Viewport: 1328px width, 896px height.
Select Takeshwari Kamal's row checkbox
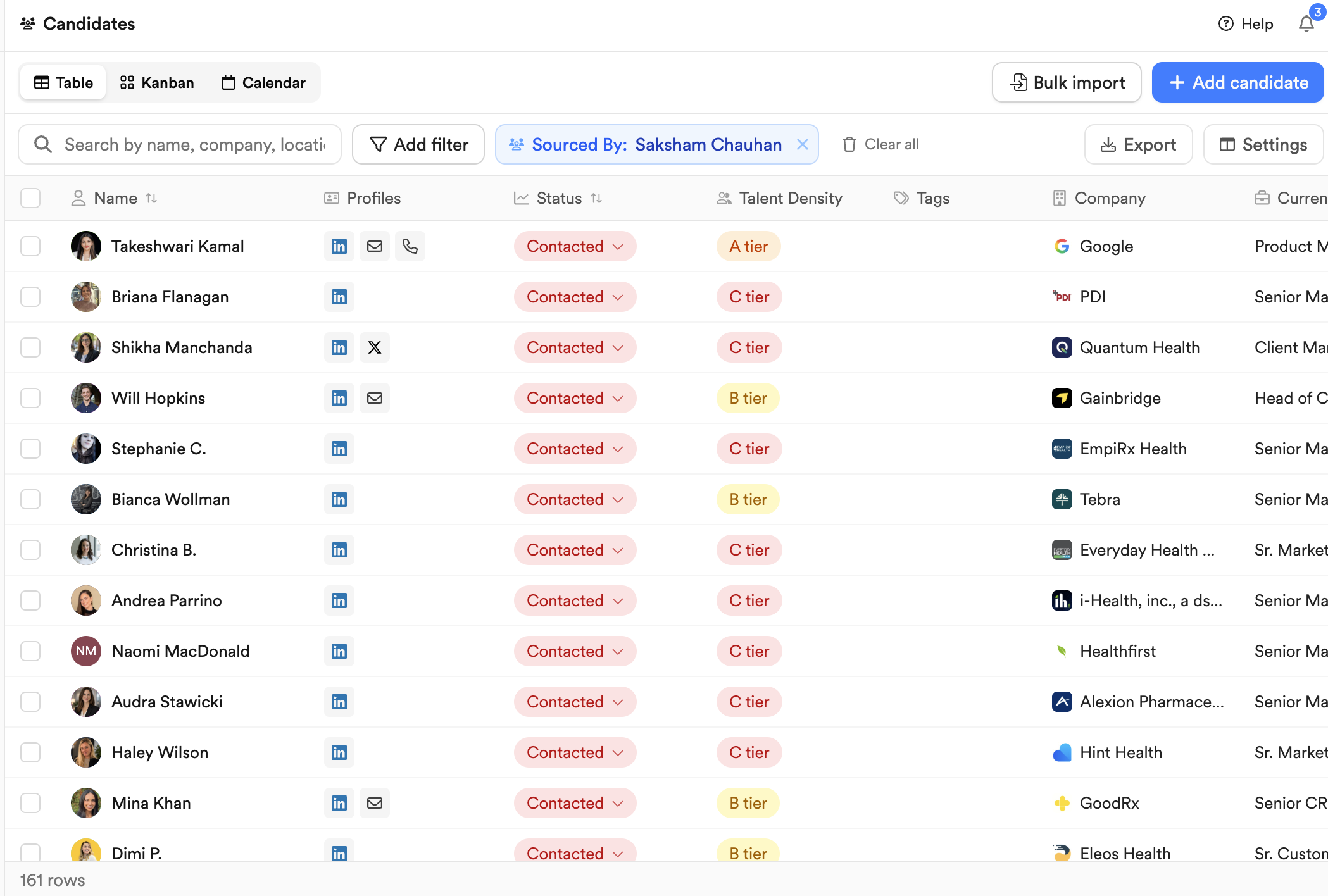tap(30, 246)
